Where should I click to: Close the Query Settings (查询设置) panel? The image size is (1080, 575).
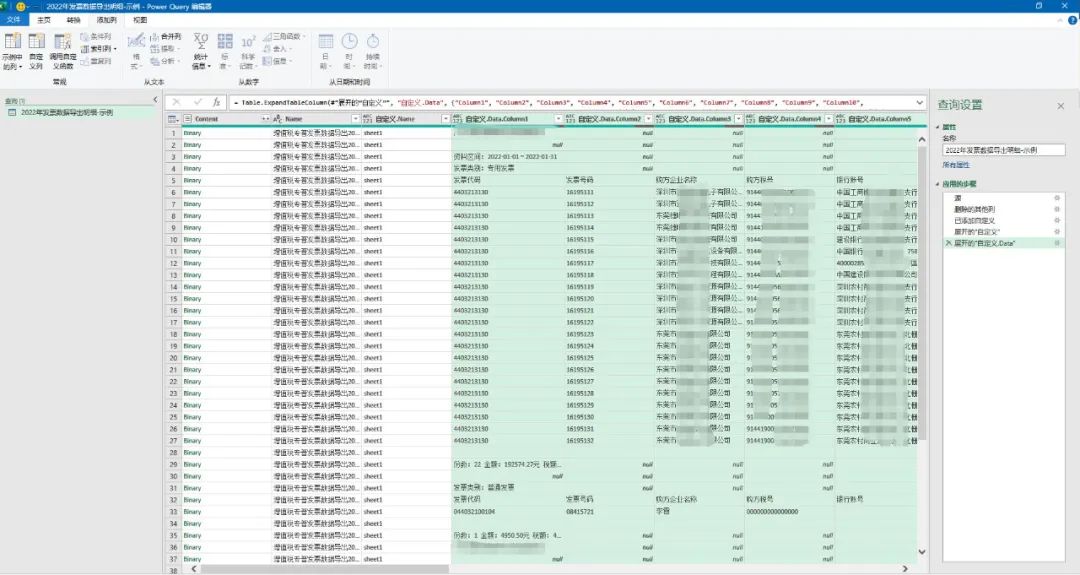(1061, 106)
